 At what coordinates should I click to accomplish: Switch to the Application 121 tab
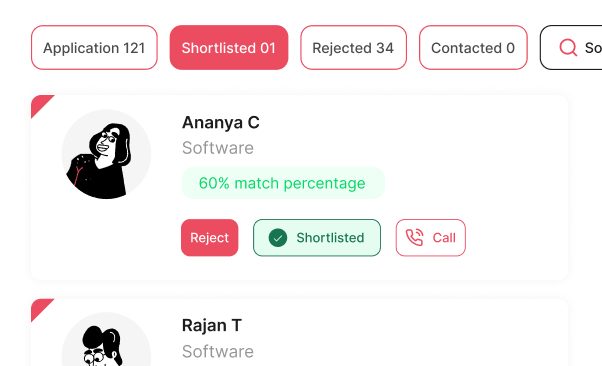[x=94, y=48]
